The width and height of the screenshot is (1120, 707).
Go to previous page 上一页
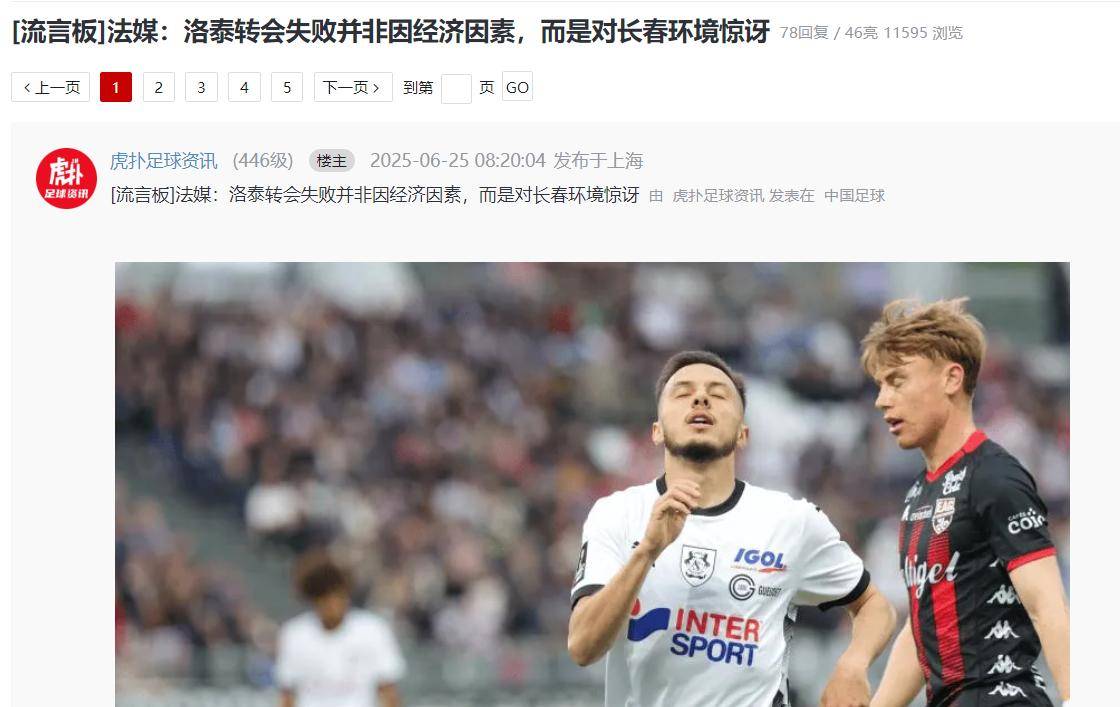[51, 87]
